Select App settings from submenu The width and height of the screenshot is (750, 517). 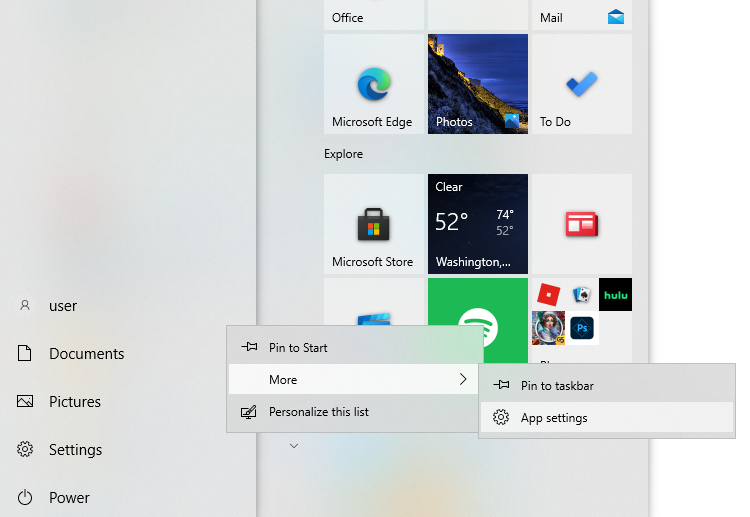[x=607, y=418]
